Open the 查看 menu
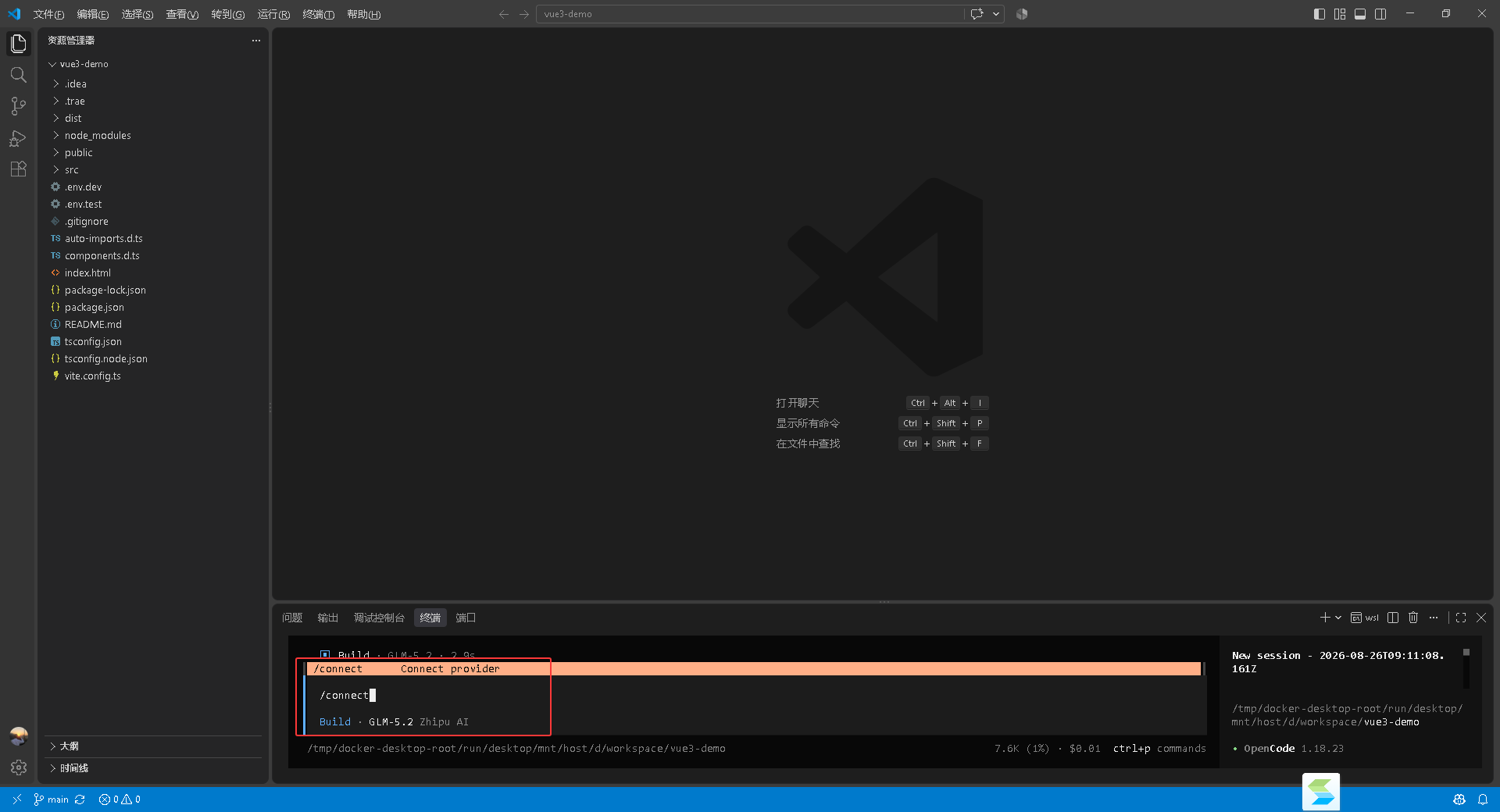The height and width of the screenshot is (812, 1500). click(x=182, y=14)
